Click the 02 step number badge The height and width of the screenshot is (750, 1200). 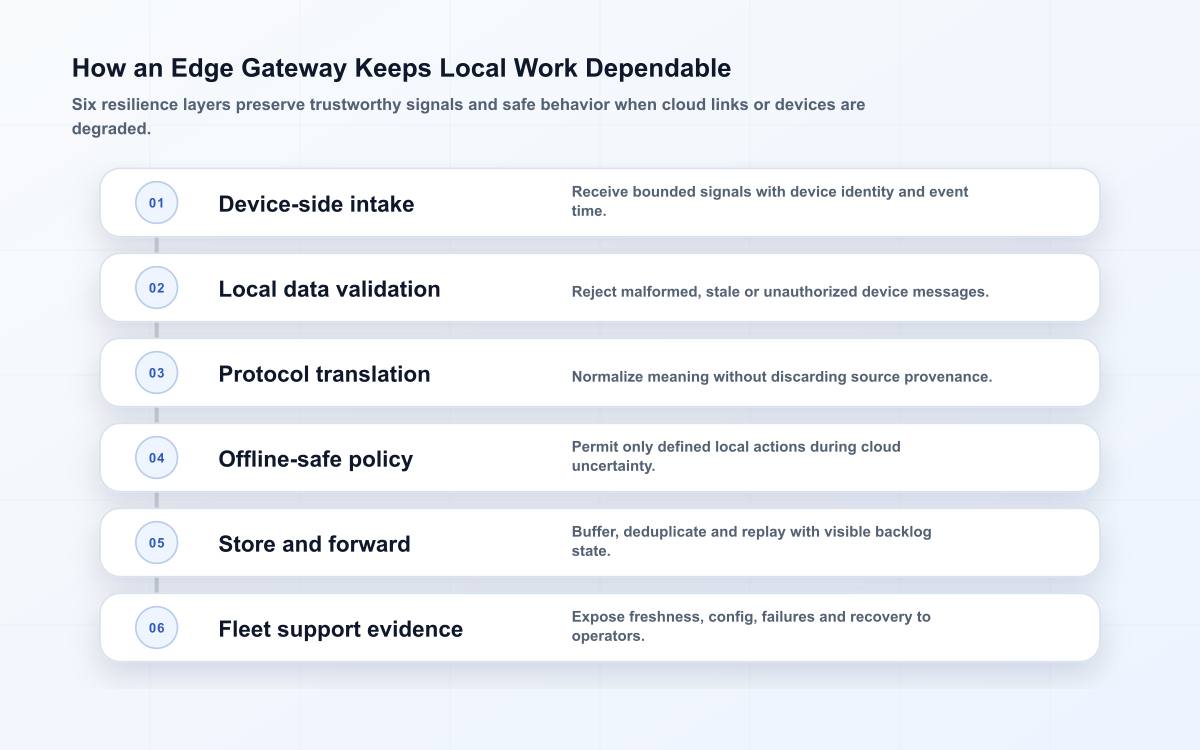[x=157, y=288]
